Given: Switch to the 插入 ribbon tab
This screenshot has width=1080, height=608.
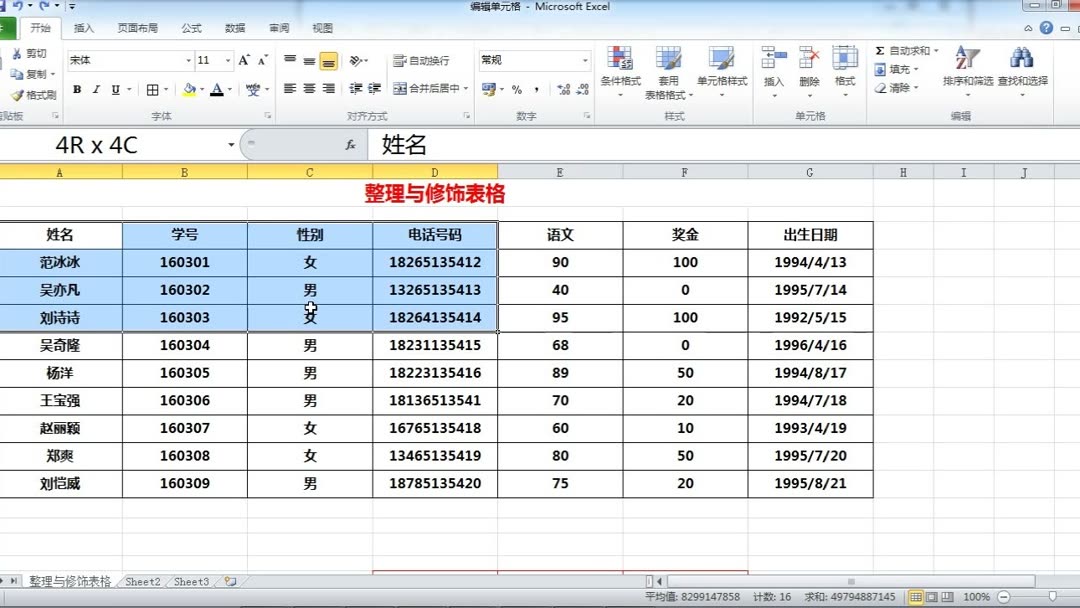Looking at the screenshot, I should pyautogui.click(x=84, y=28).
